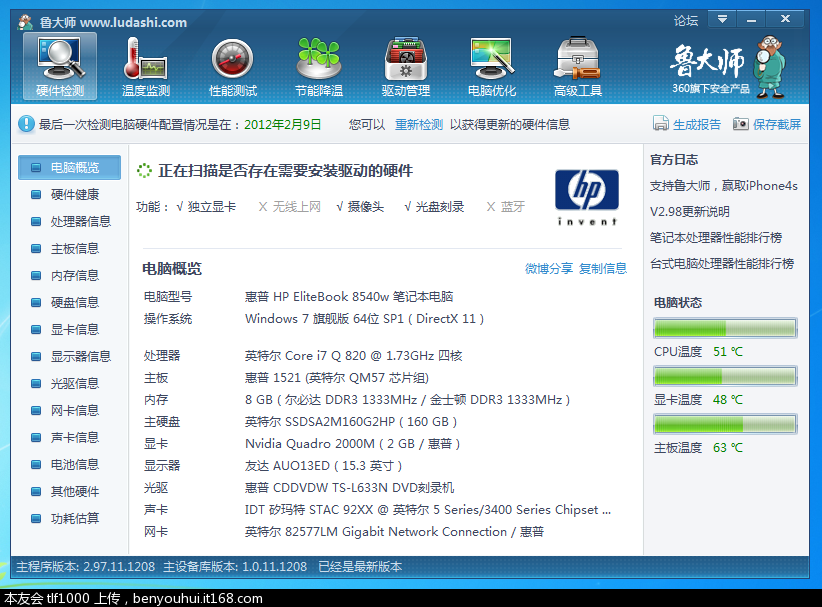Select 显卡信息 in the sidebar

coord(74,329)
